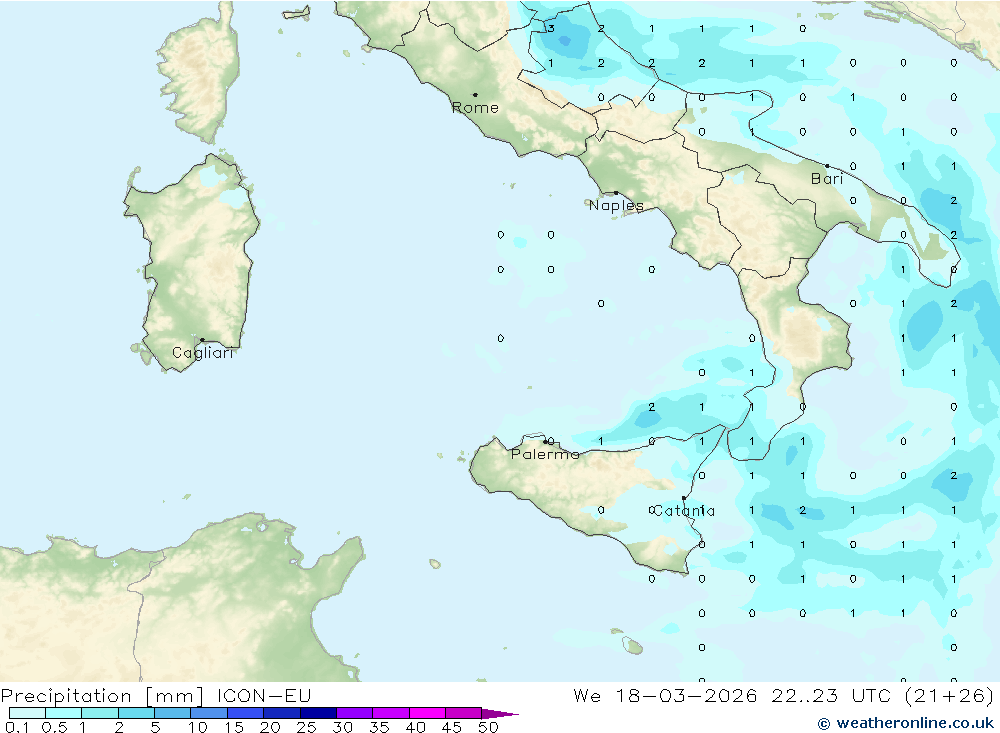The width and height of the screenshot is (1000, 733).
Task: Pick the 0.1–0.5 mm legend swatch
Action: (x=27, y=713)
